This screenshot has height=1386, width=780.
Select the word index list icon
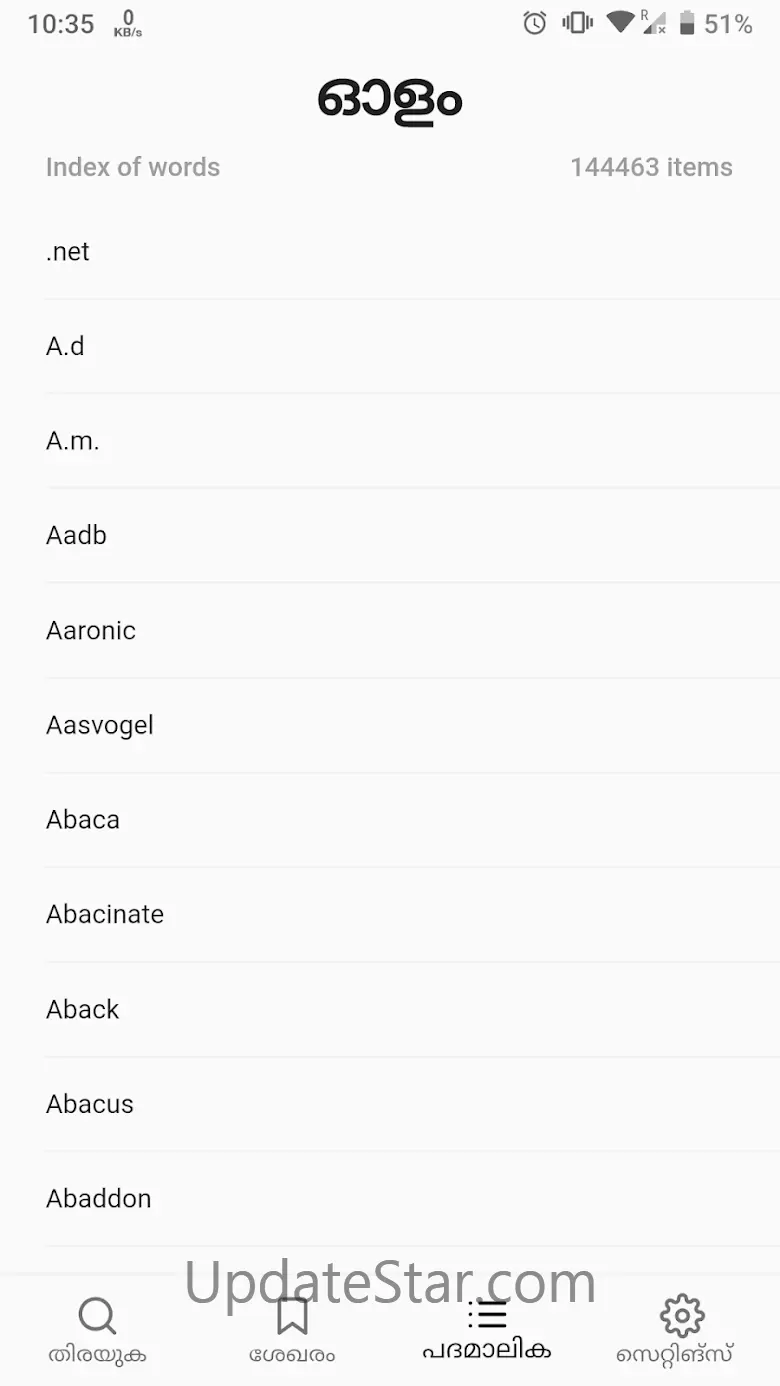click(x=487, y=1314)
